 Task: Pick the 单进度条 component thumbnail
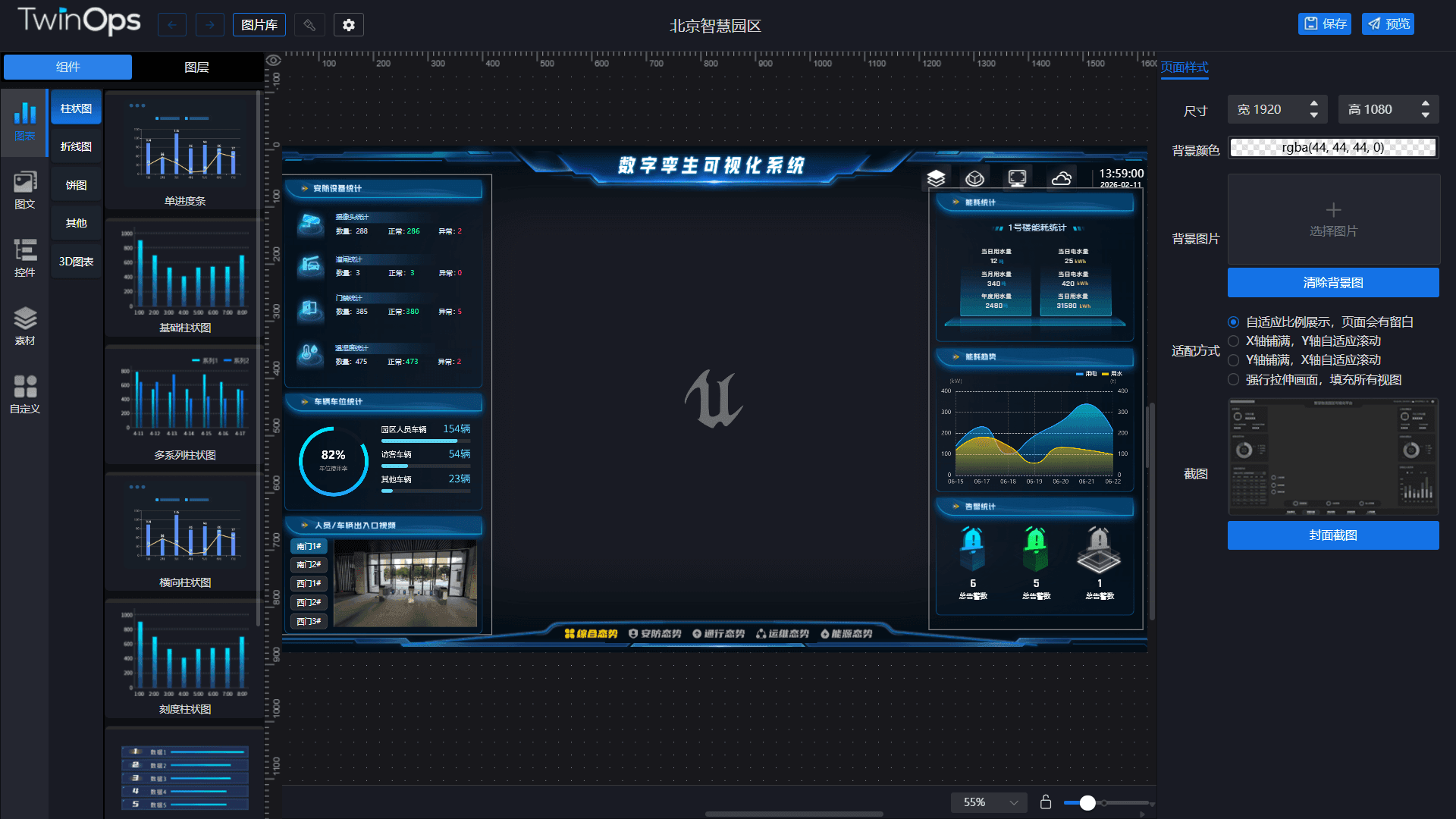184,151
